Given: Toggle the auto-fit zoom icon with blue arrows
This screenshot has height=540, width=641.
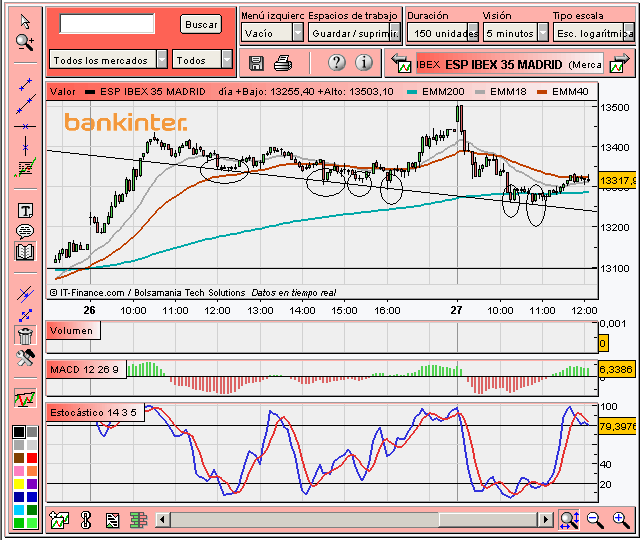Looking at the screenshot, I should (569, 520).
